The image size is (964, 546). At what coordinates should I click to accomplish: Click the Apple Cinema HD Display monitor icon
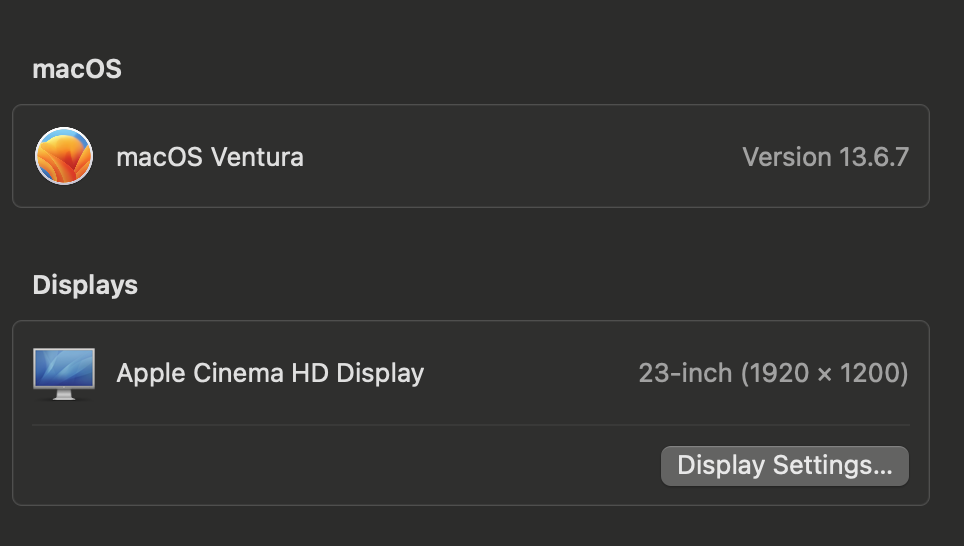(64, 373)
